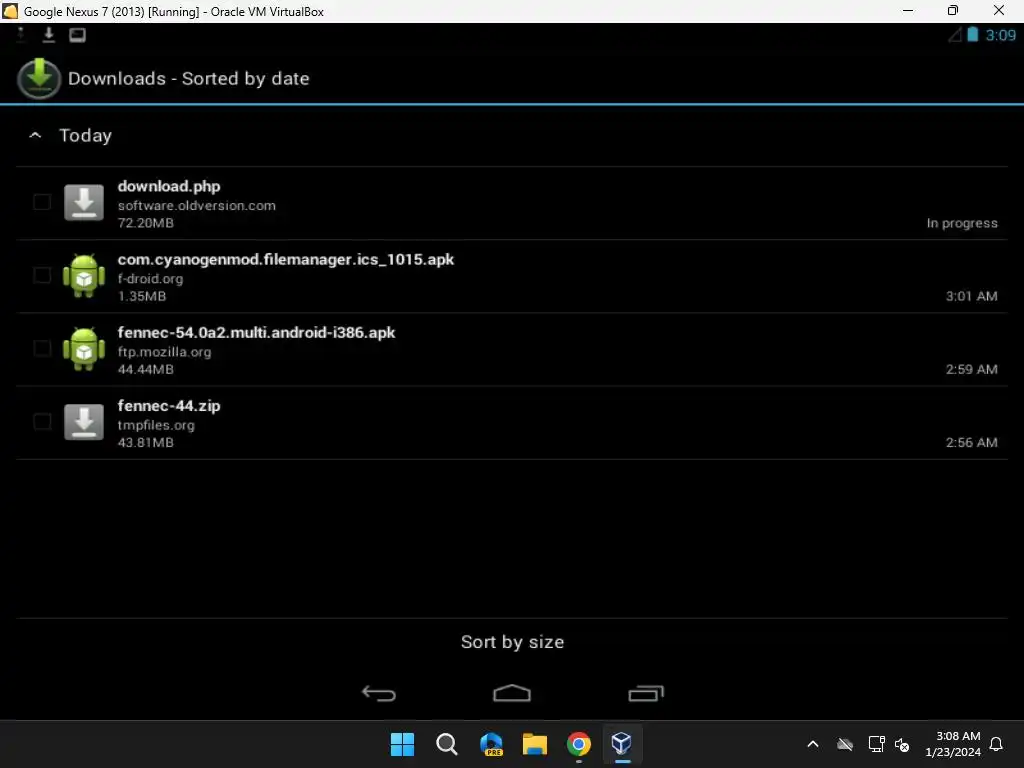Click software.oldversion.com source text
Screen dimensions: 1024x768
[197, 205]
